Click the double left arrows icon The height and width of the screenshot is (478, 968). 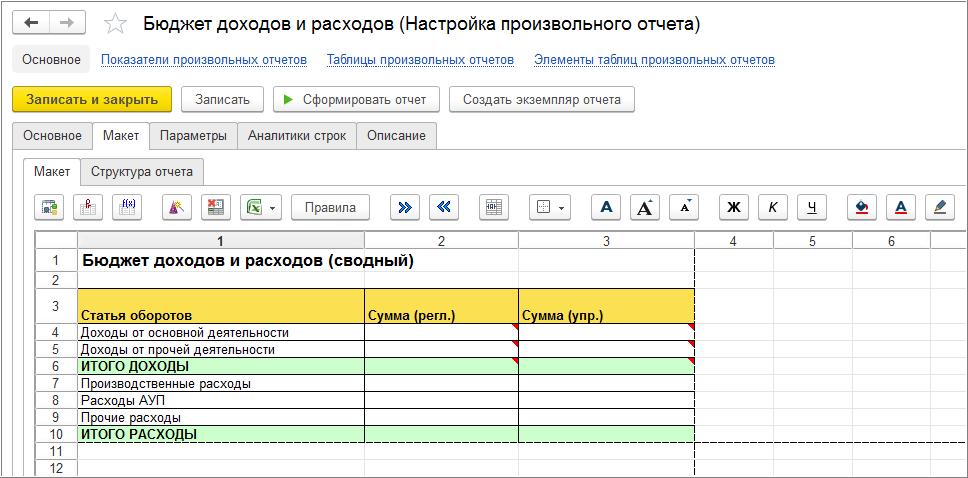coord(444,208)
